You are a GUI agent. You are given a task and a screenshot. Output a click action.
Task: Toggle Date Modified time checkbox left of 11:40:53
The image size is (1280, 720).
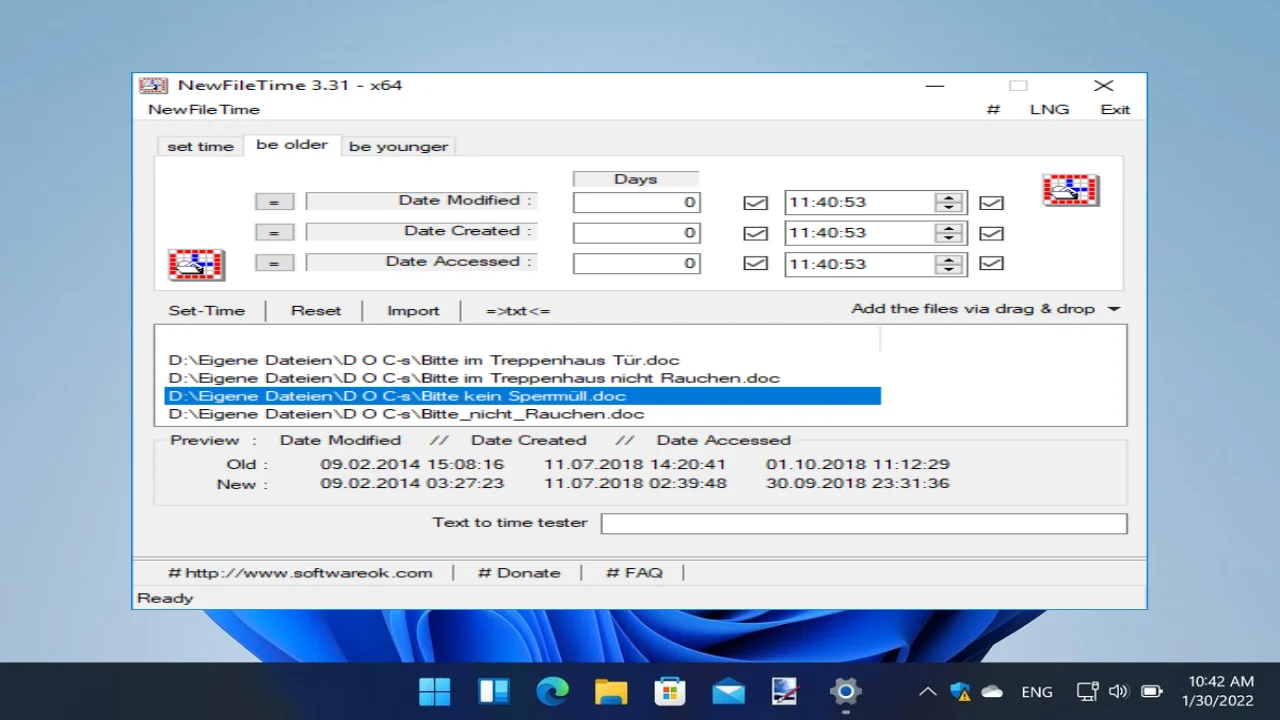pyautogui.click(x=756, y=203)
